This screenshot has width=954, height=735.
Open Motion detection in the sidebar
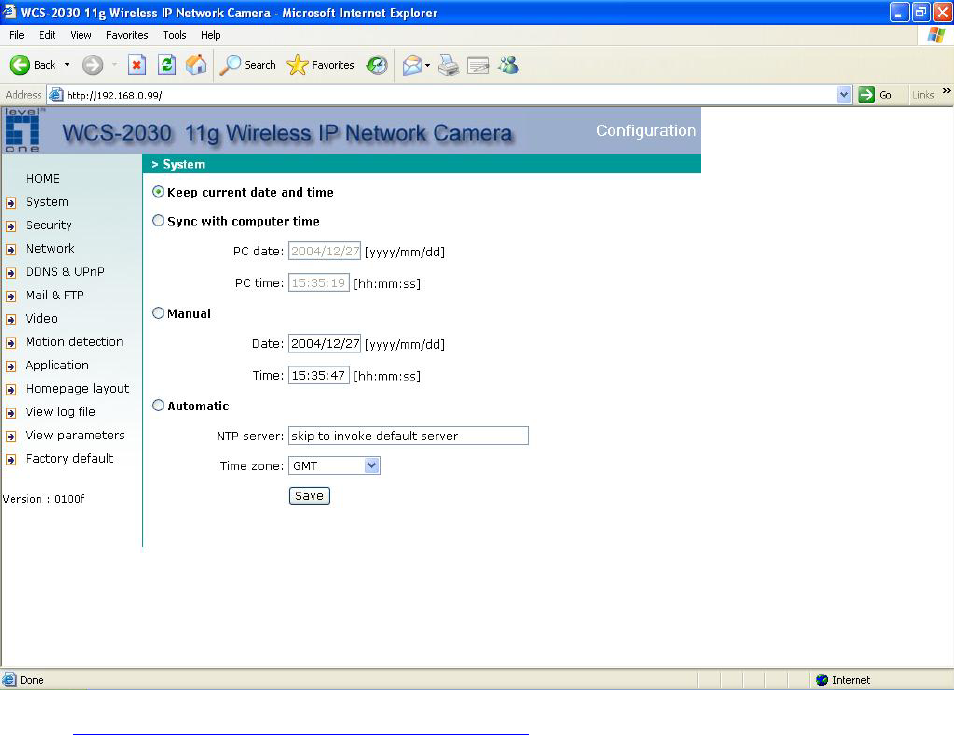point(74,342)
